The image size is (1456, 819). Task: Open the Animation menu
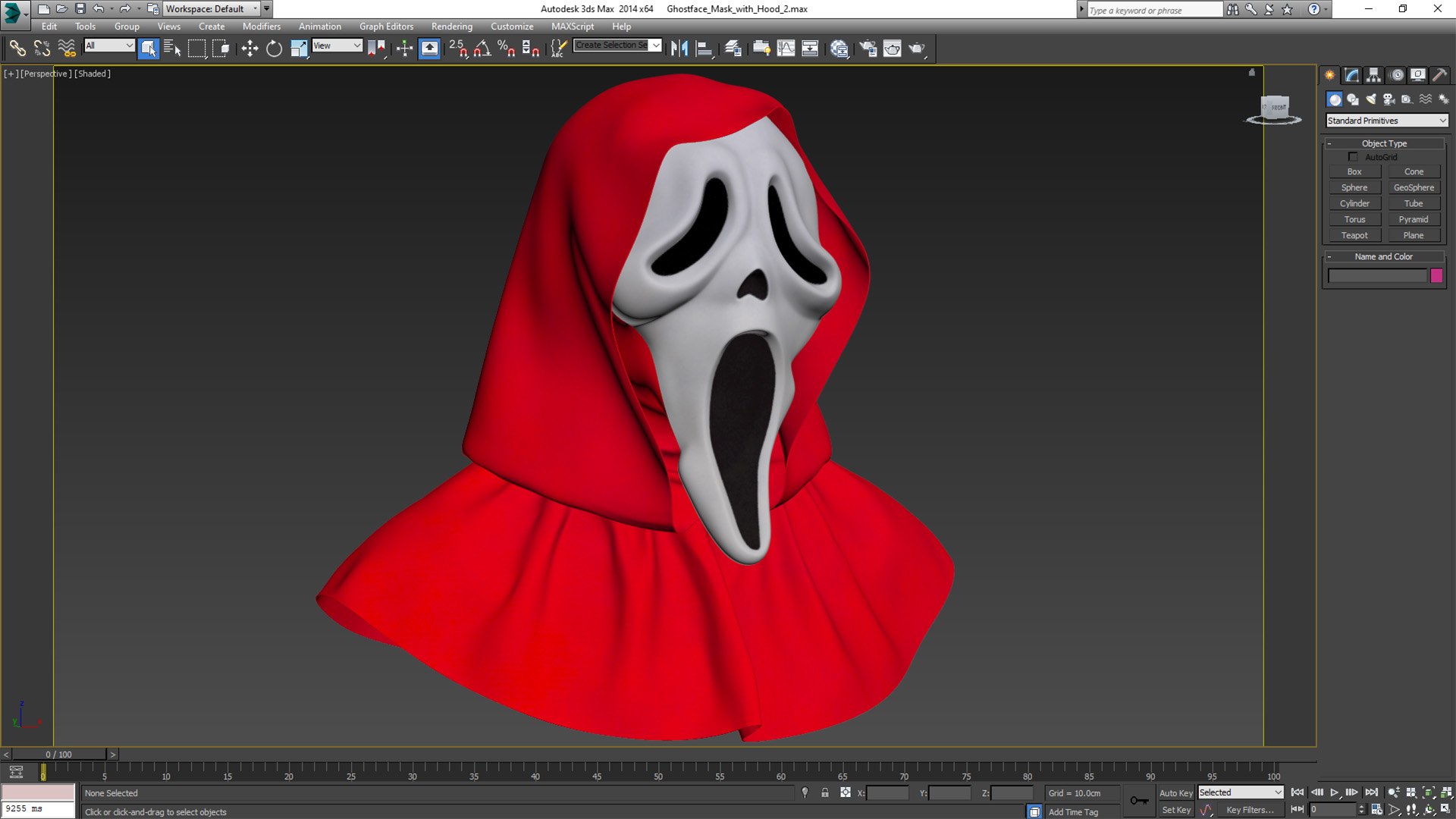(x=319, y=27)
